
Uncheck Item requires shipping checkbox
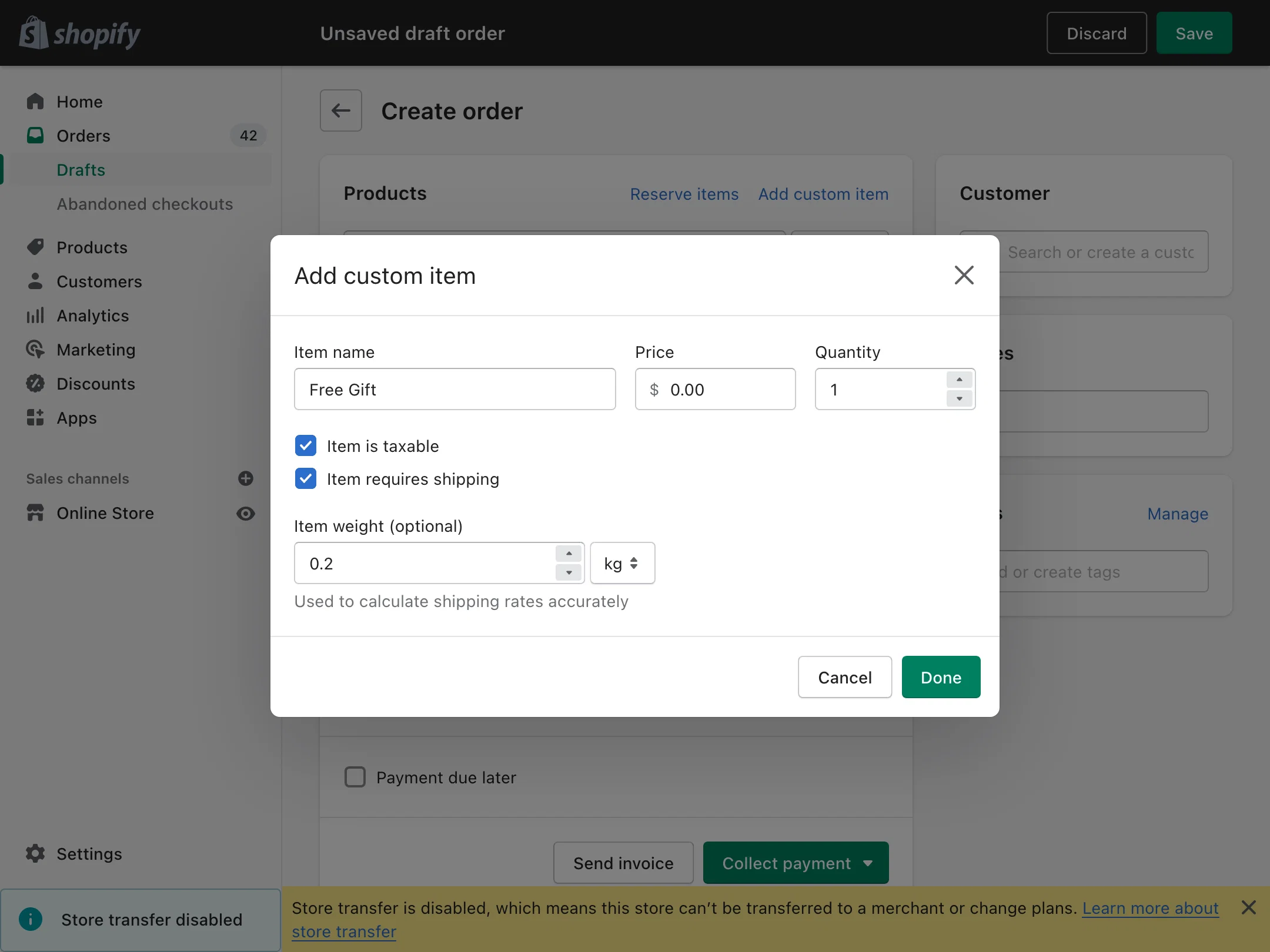[306, 479]
